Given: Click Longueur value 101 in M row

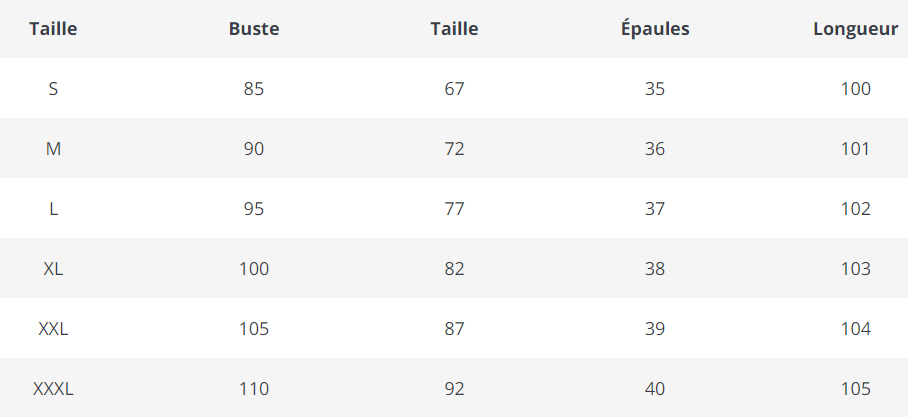Looking at the screenshot, I should point(856,149).
